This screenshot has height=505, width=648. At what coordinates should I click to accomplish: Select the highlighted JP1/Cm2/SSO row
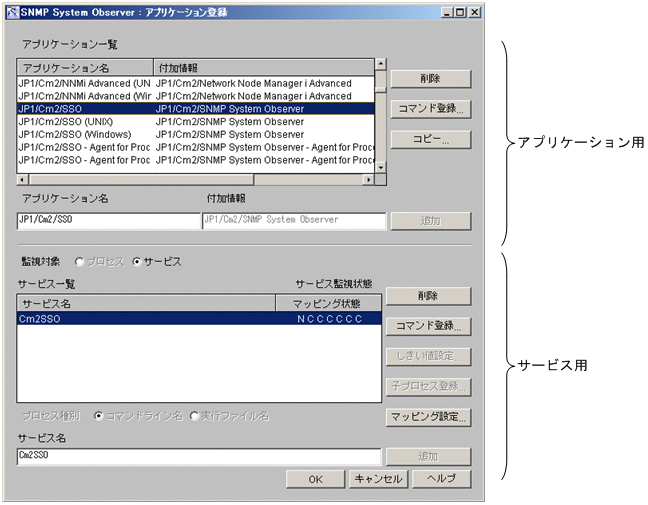[x=196, y=109]
